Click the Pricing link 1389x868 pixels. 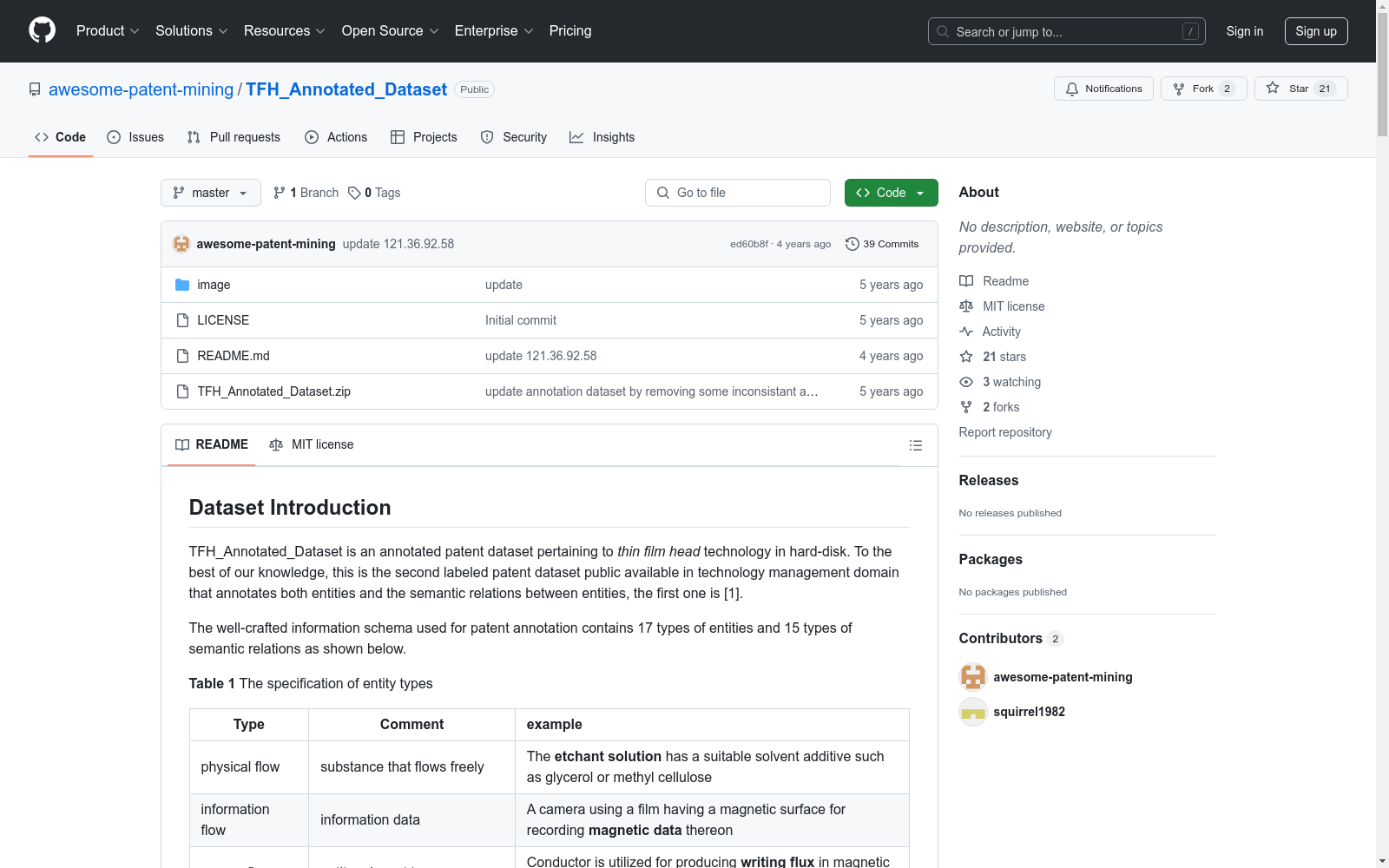570,30
